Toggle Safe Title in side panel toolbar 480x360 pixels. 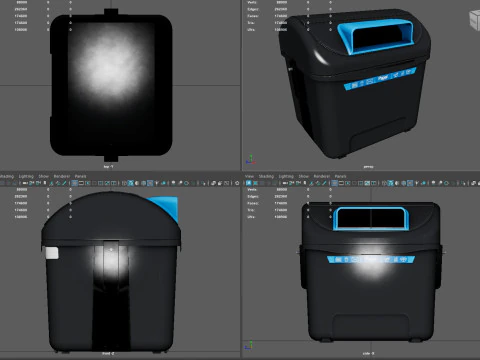pyautogui.click(x=373, y=183)
